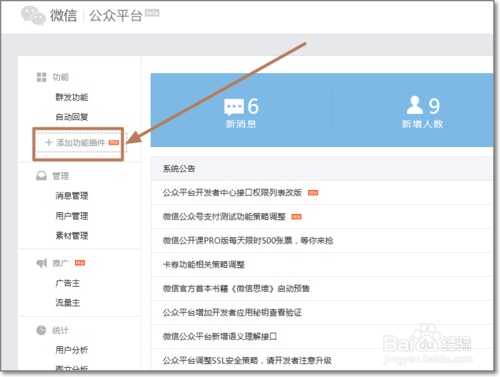
Task: Open 群发功能 in the sidebar
Action: [72, 97]
